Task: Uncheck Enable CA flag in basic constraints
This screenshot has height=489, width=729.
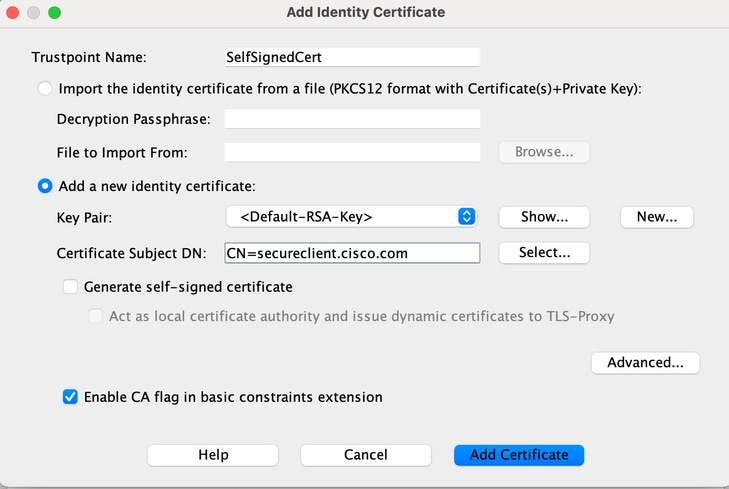Action: 70,397
